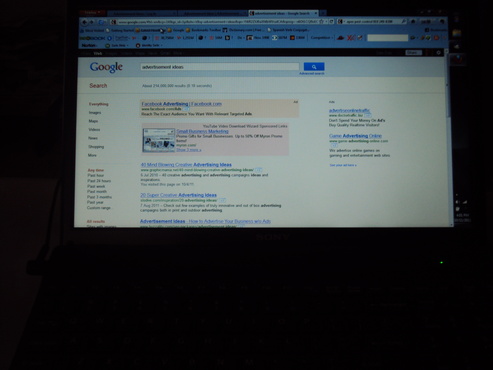The height and width of the screenshot is (370, 493).
Task: Switch to the second browser tab
Action: [x=213, y=14]
